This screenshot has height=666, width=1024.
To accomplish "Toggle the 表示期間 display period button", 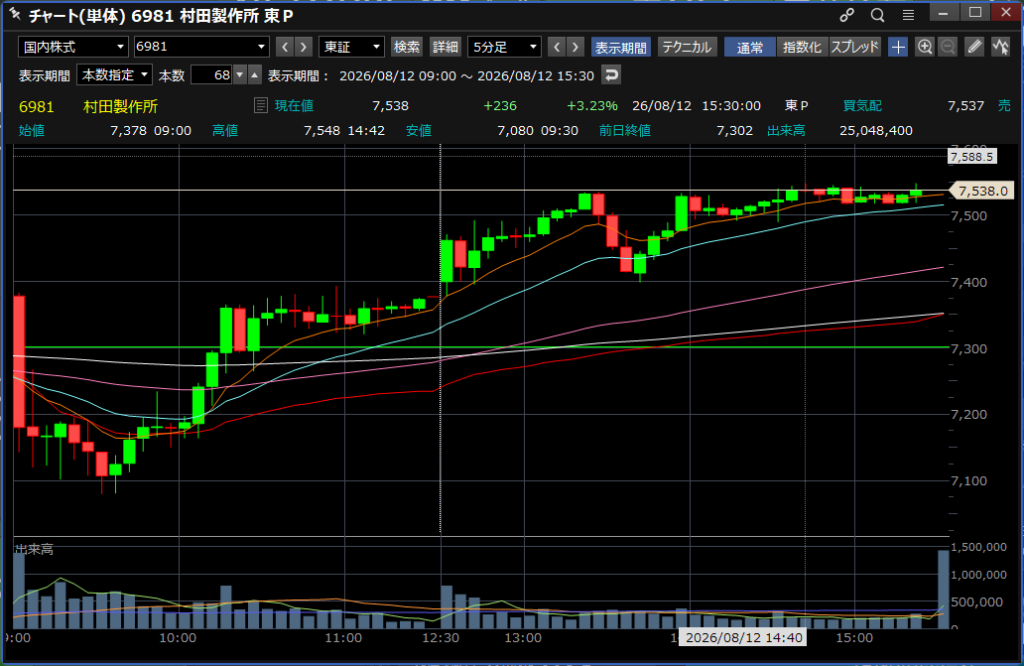I will pos(620,47).
